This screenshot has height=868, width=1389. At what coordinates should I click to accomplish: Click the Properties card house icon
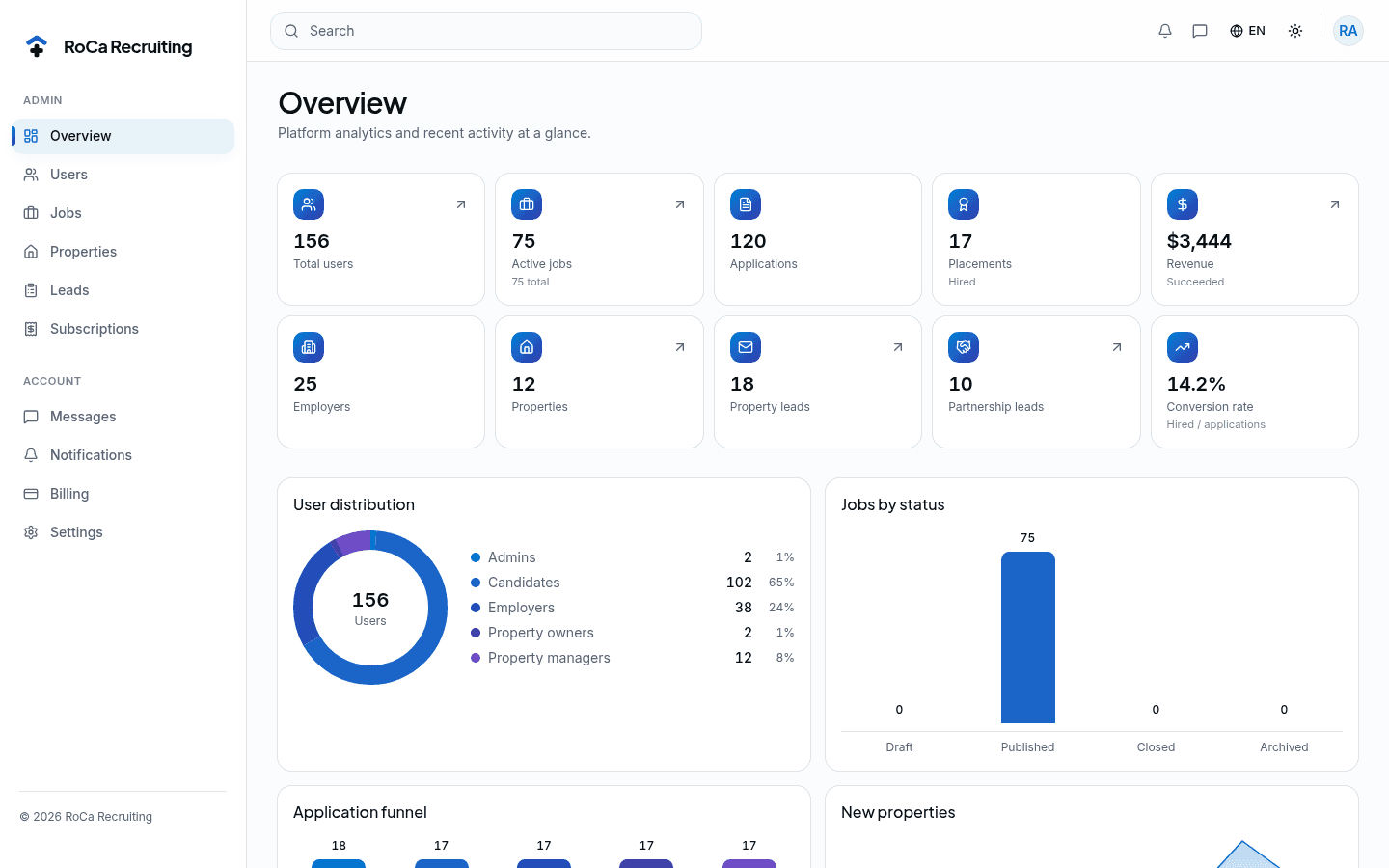pos(527,347)
